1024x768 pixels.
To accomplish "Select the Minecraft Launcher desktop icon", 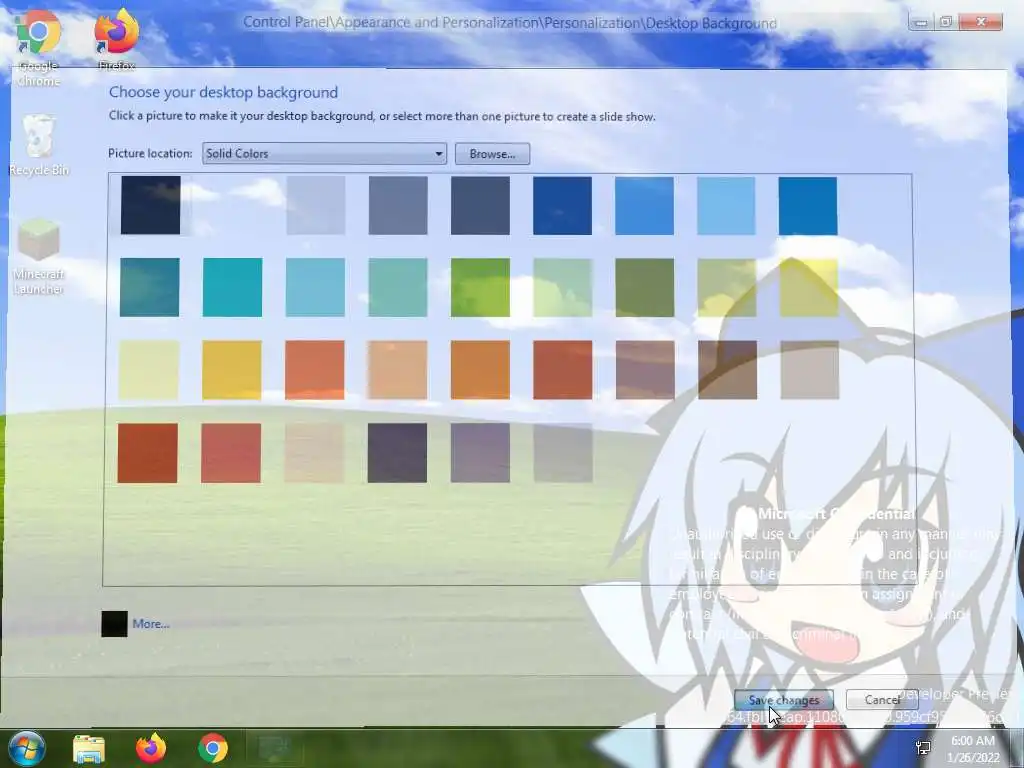I will 39,257.
